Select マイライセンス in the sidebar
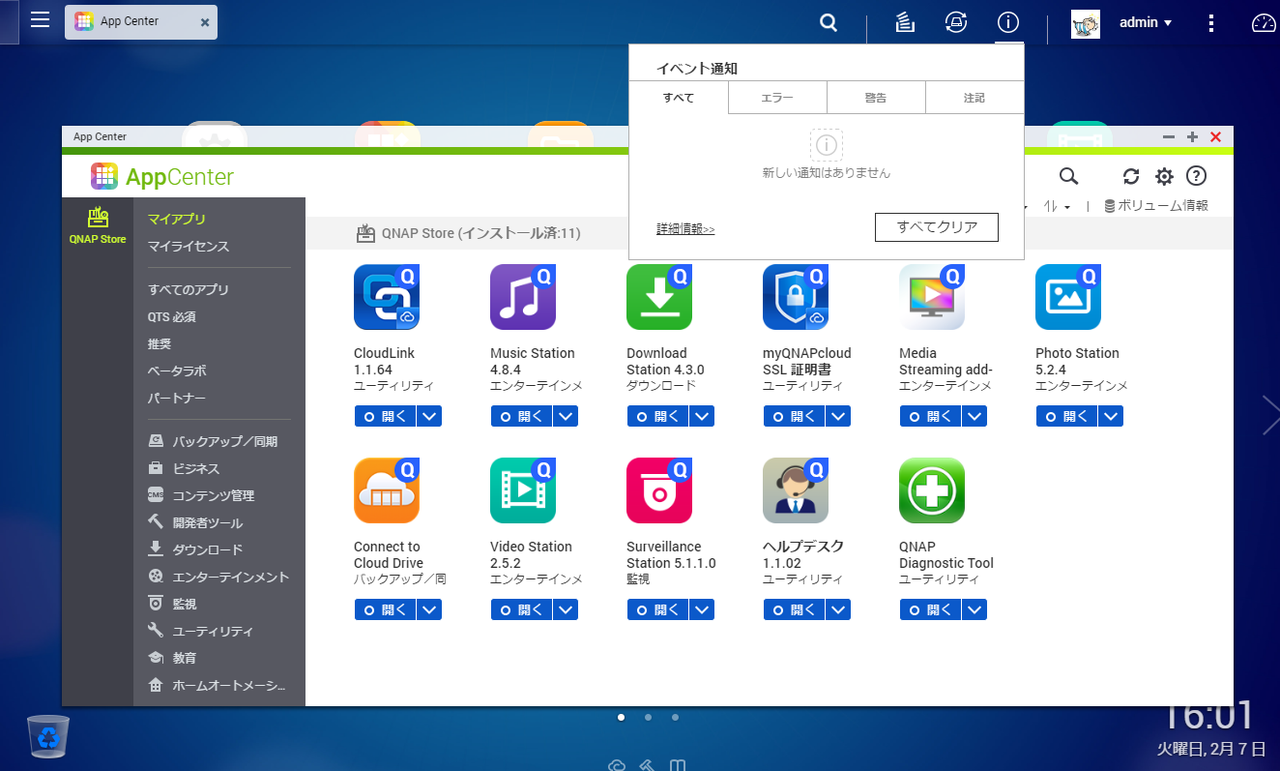Screen dimensions: 1280x771 [189, 246]
